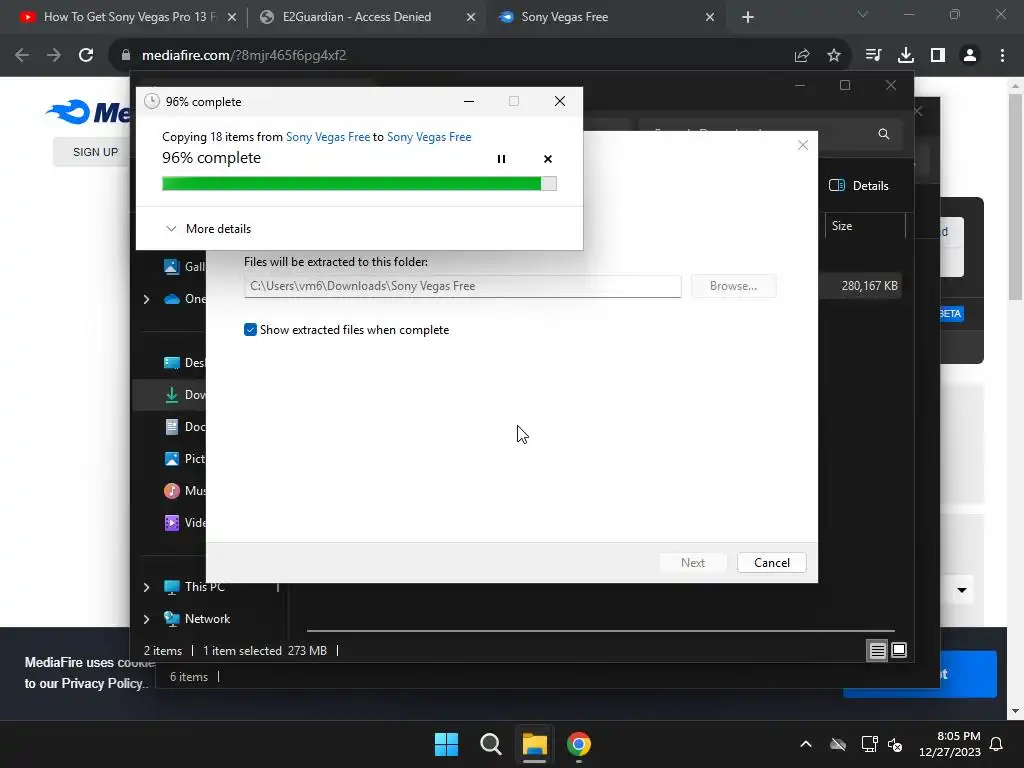Image resolution: width=1024 pixels, height=768 pixels.
Task: Open the notification bell in taskbar
Action: tap(997, 744)
